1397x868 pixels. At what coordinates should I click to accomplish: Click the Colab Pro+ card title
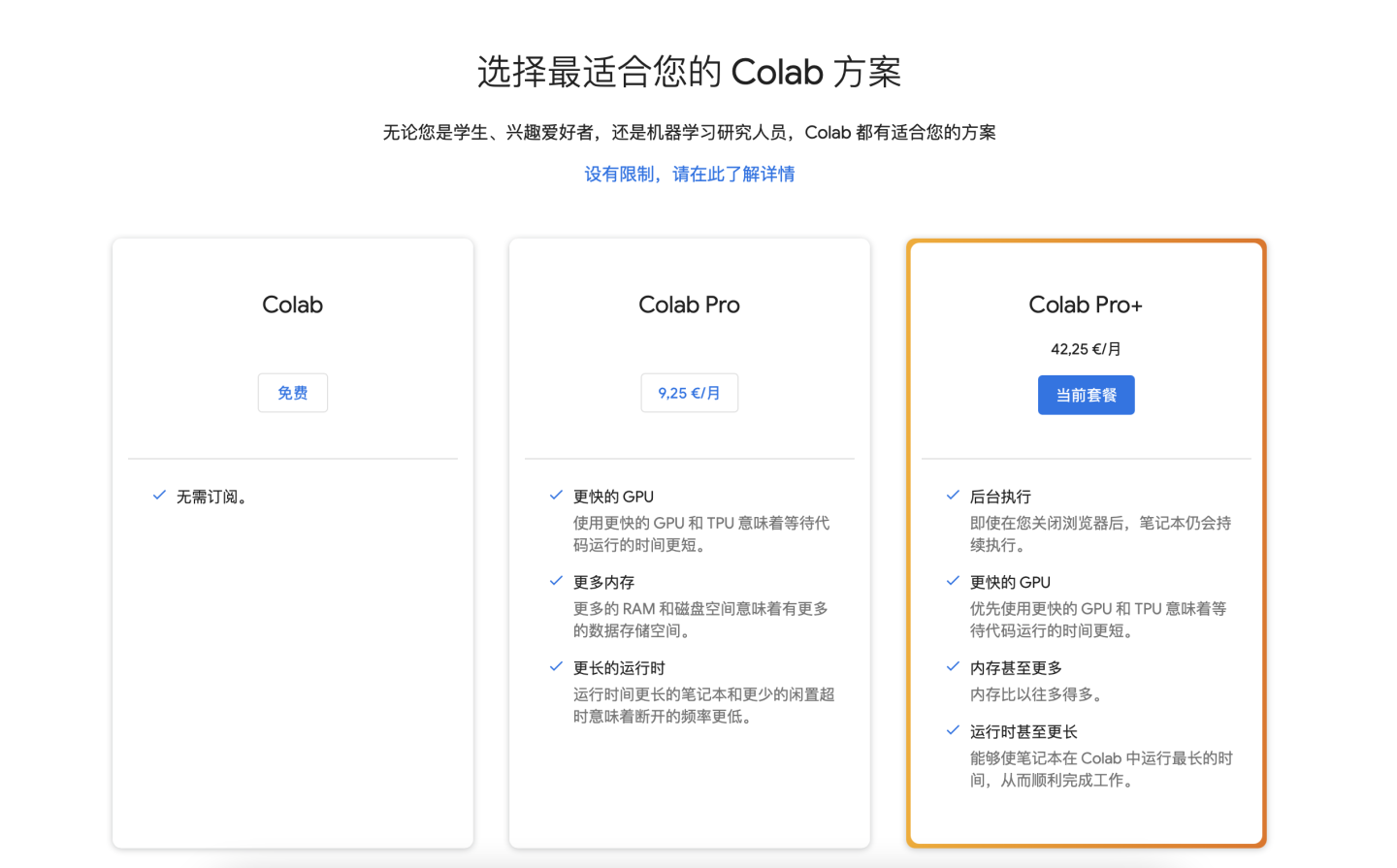(x=1086, y=304)
